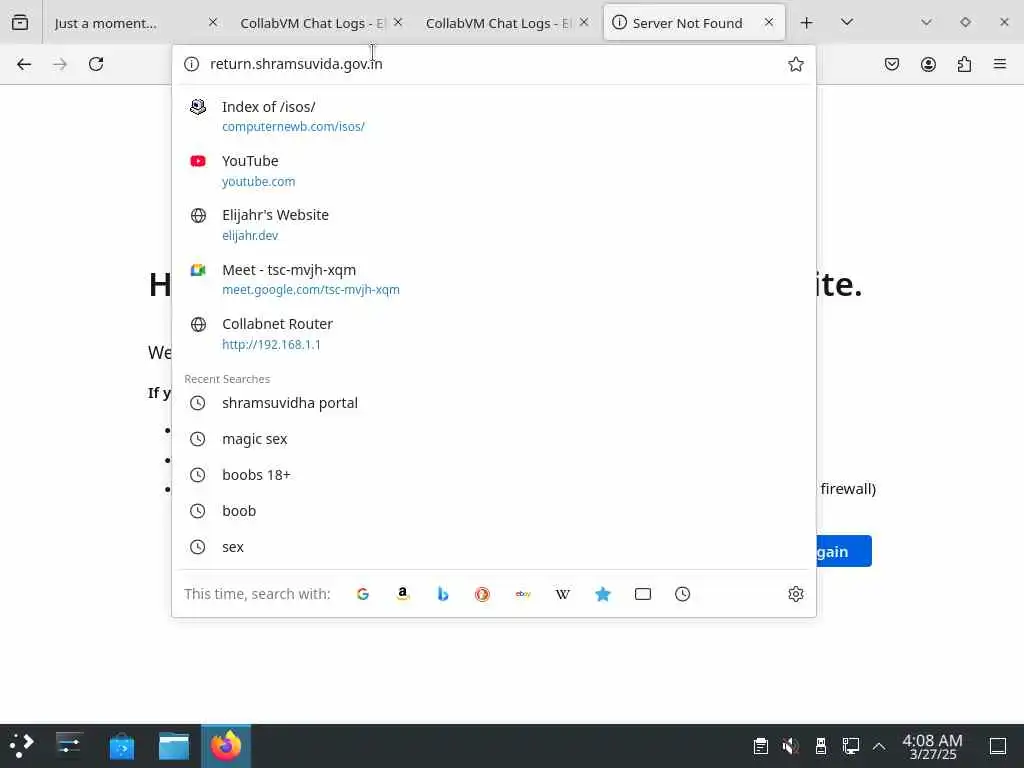
Task: Open muted volume tray icon
Action: [x=790, y=746]
